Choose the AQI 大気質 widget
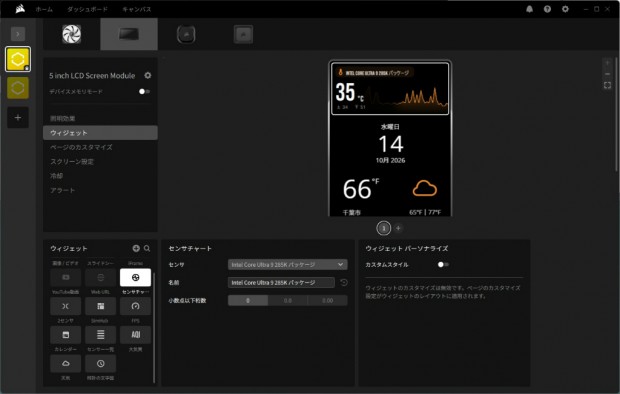620x394 pixels. coord(135,335)
